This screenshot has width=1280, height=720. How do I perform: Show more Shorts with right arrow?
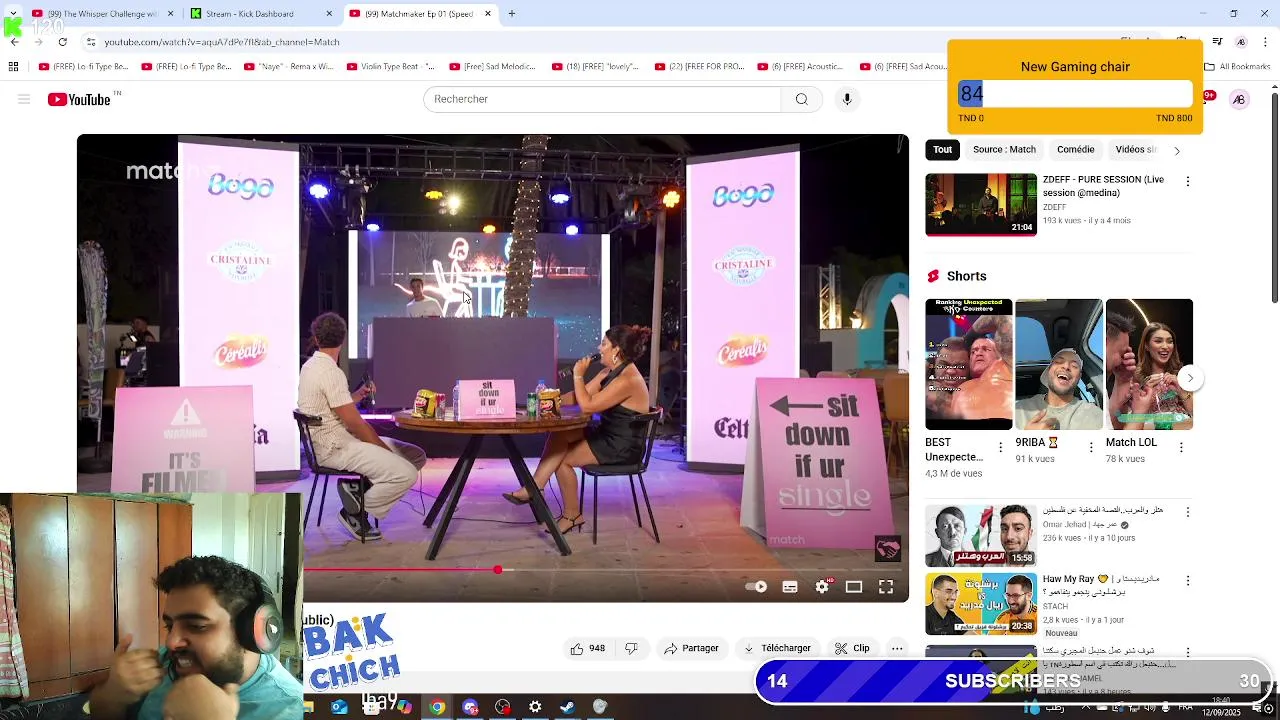tap(1189, 378)
